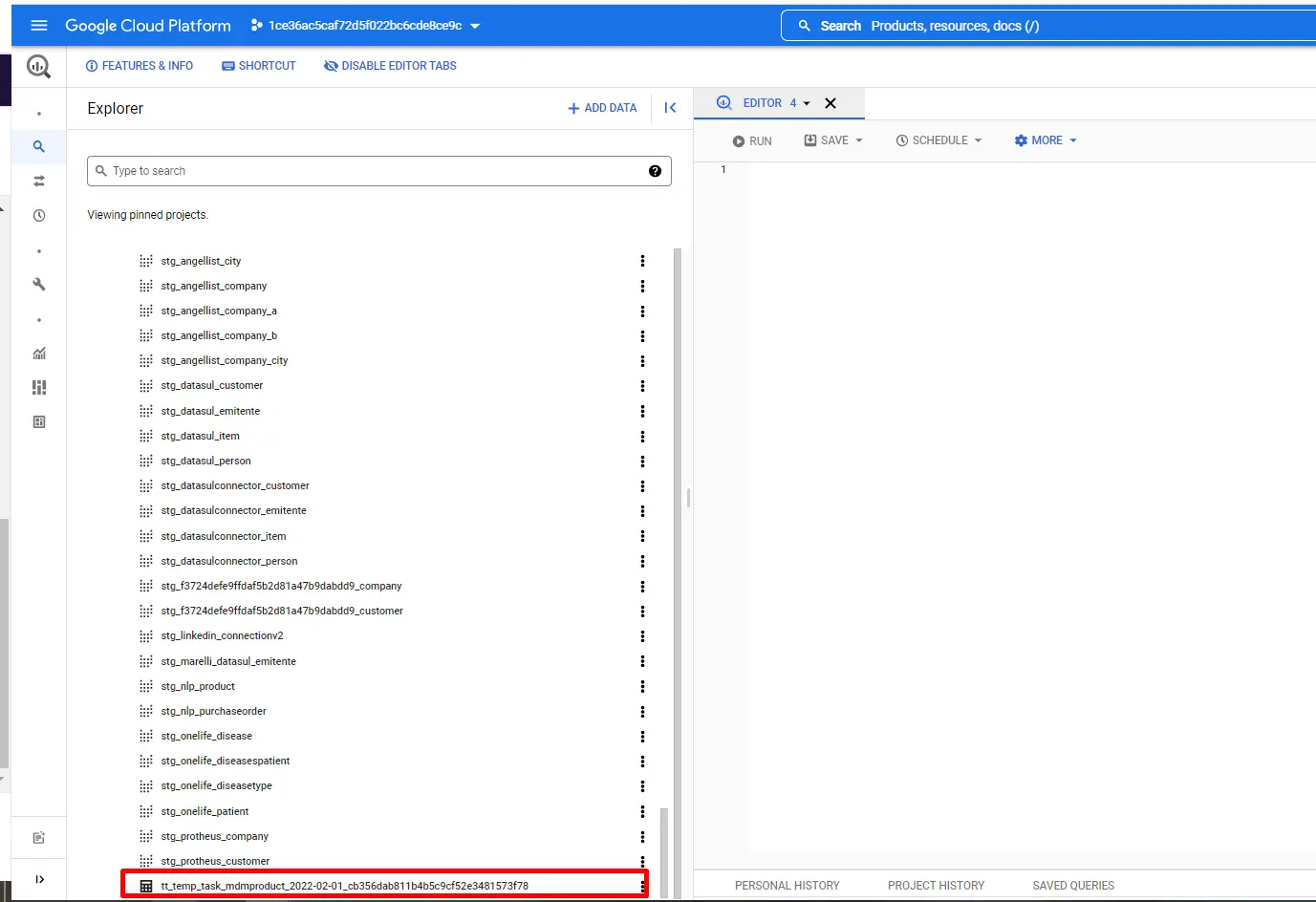Expand the left navigation sidebar
This screenshot has width=1316, height=902.
pos(39,879)
